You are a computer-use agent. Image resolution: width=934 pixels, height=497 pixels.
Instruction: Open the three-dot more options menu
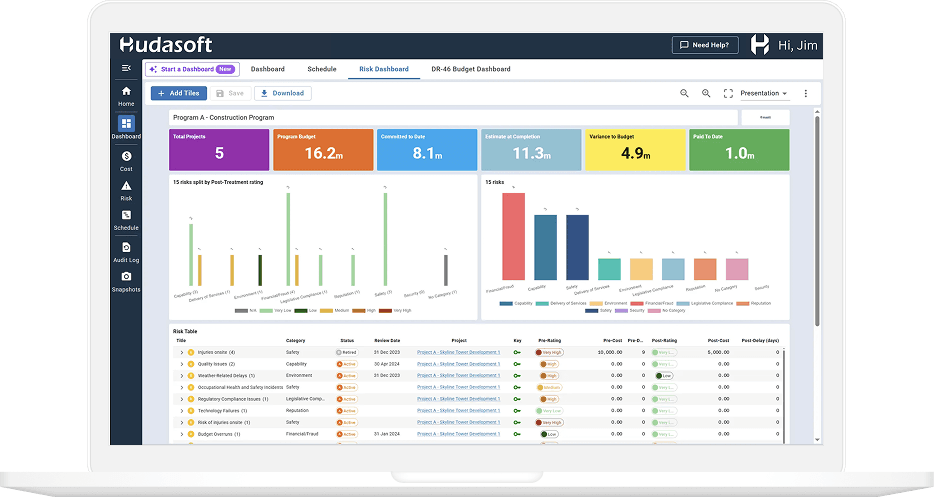point(806,93)
